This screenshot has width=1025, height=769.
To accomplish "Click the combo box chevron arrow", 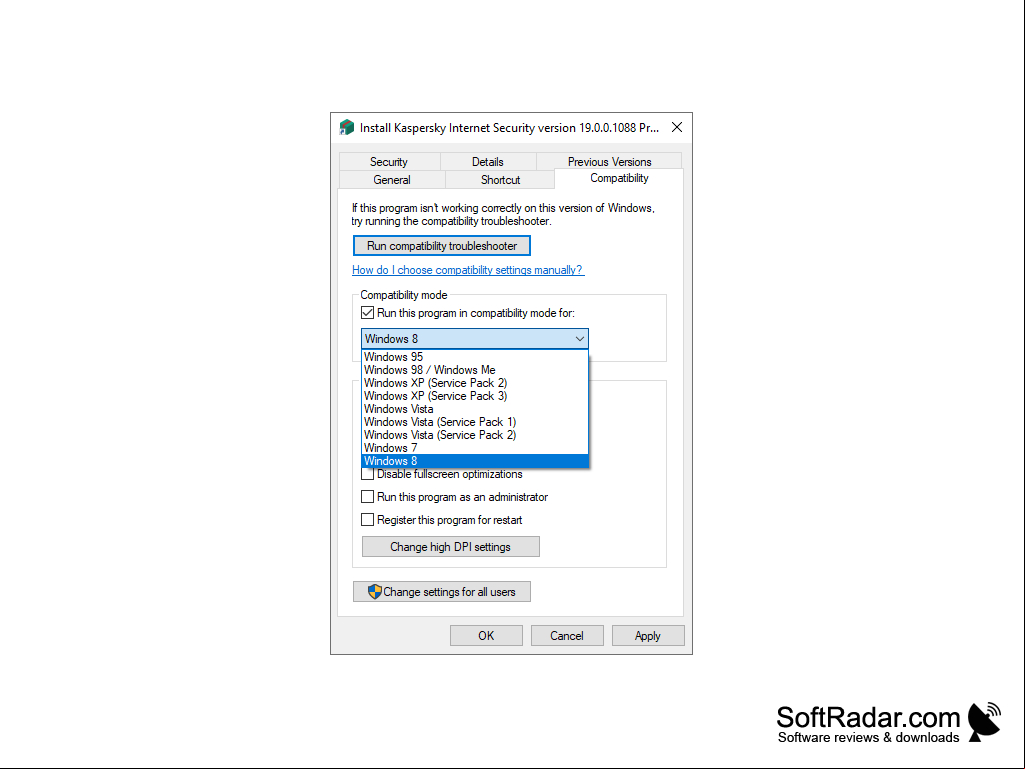I will coord(579,339).
